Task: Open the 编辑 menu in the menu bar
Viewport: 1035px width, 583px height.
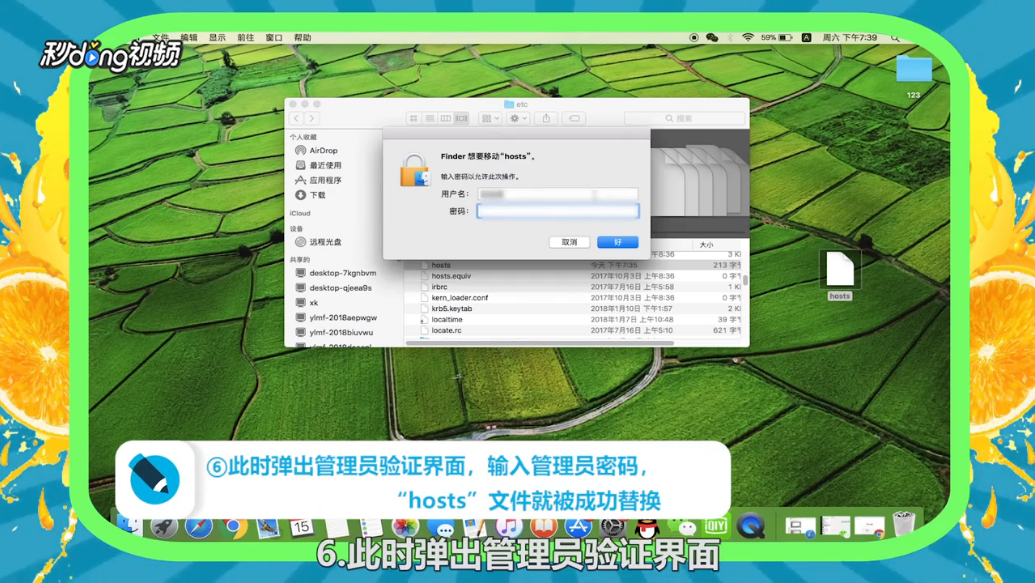Action: coord(189,38)
